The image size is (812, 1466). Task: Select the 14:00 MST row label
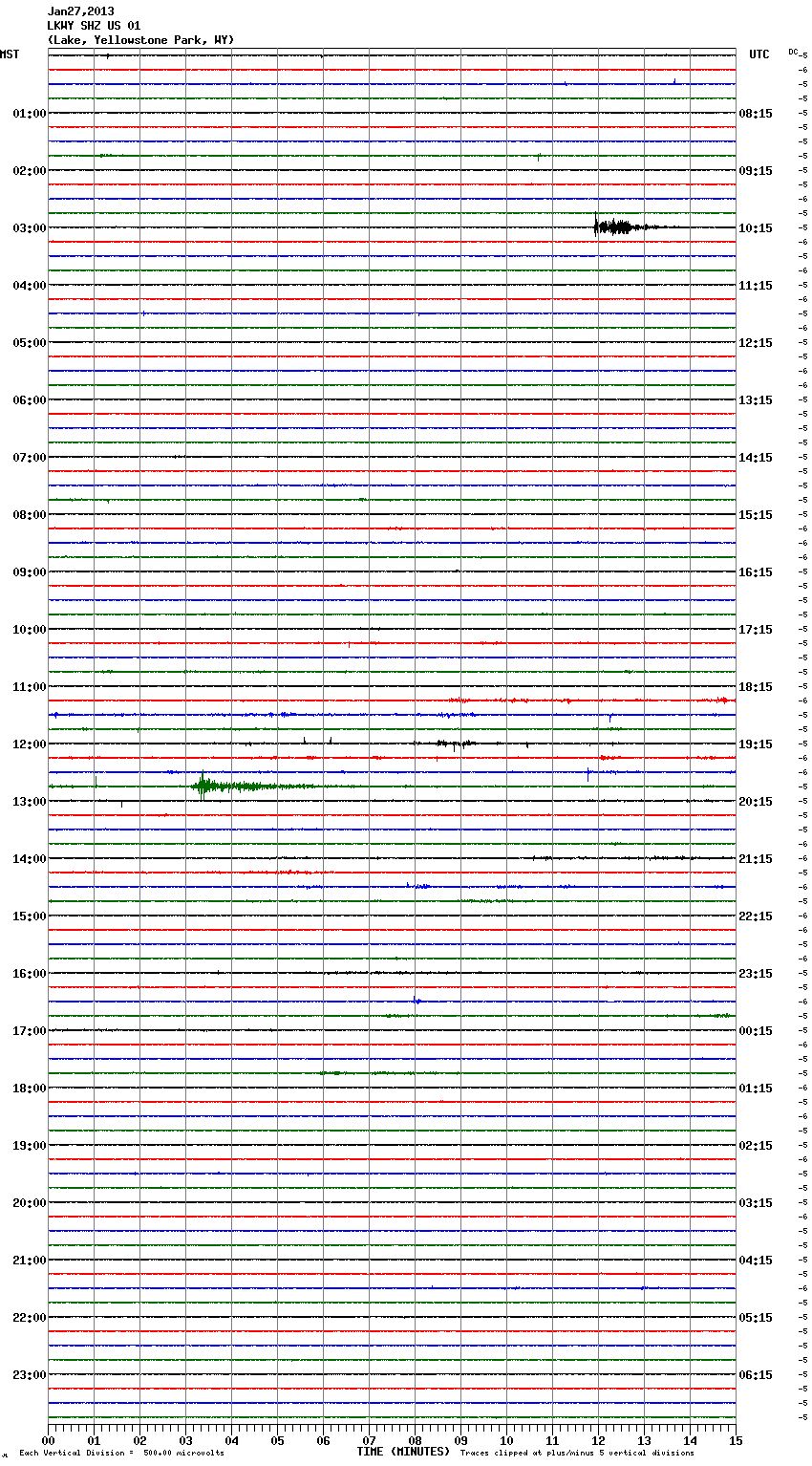point(29,859)
